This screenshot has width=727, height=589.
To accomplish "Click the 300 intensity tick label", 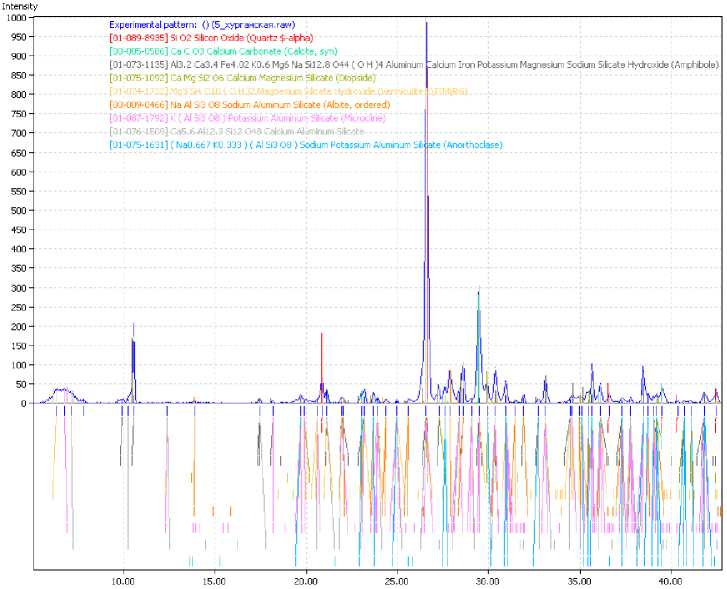I will pos(19,288).
